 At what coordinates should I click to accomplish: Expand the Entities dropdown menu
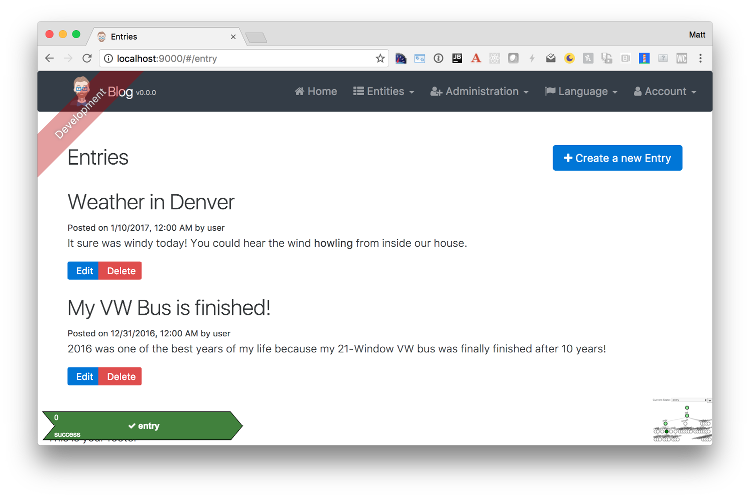tap(384, 91)
